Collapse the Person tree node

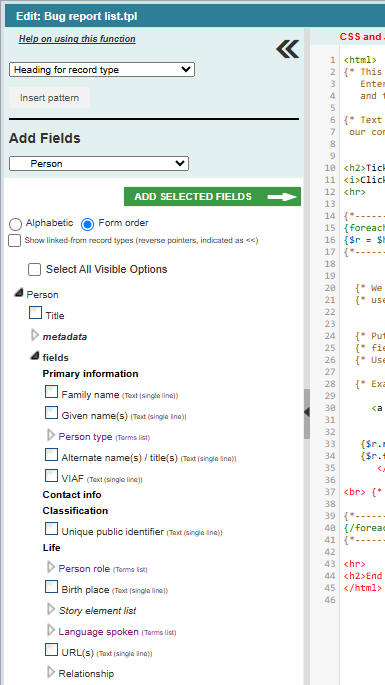(x=18, y=294)
